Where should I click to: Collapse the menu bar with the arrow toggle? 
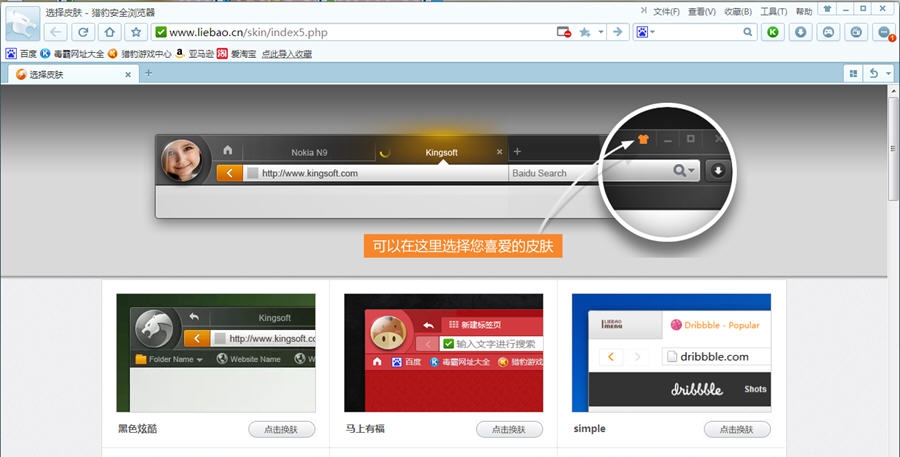click(x=643, y=10)
